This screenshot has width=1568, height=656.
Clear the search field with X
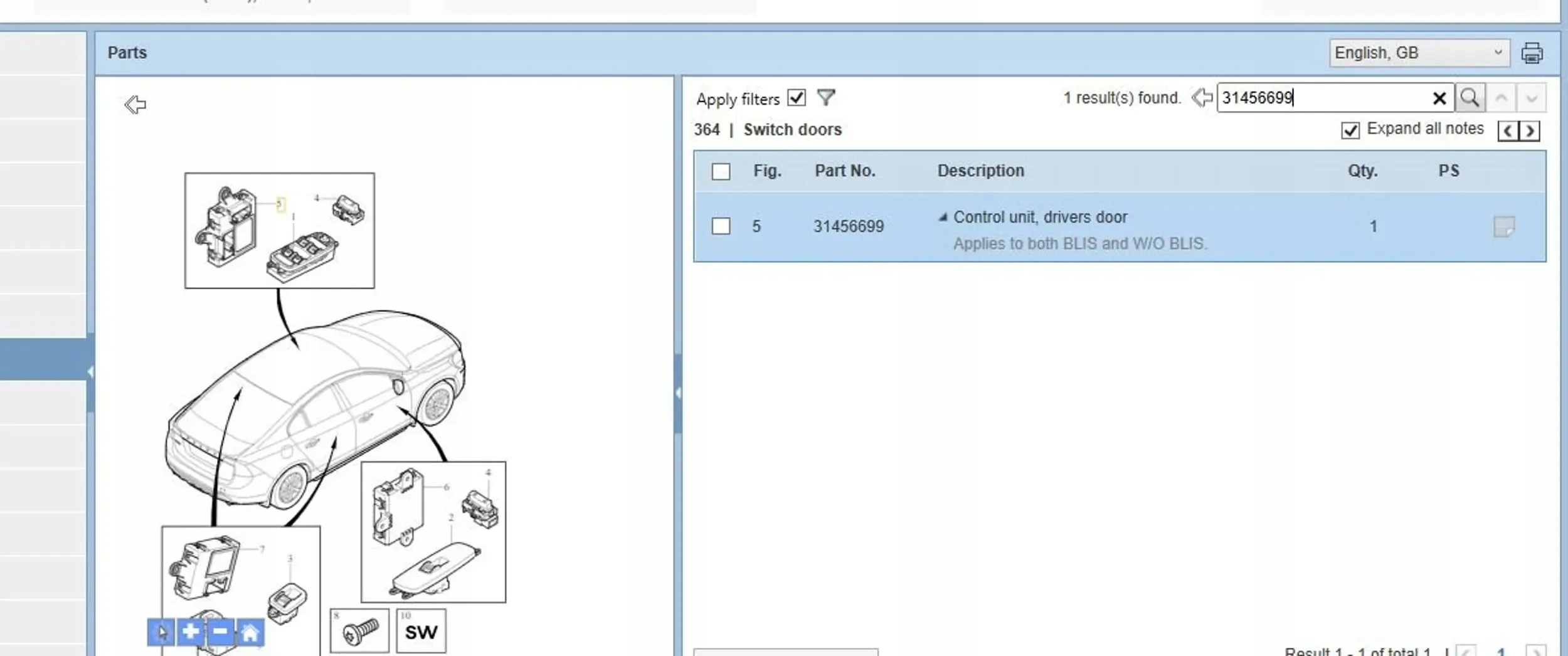click(x=1439, y=98)
